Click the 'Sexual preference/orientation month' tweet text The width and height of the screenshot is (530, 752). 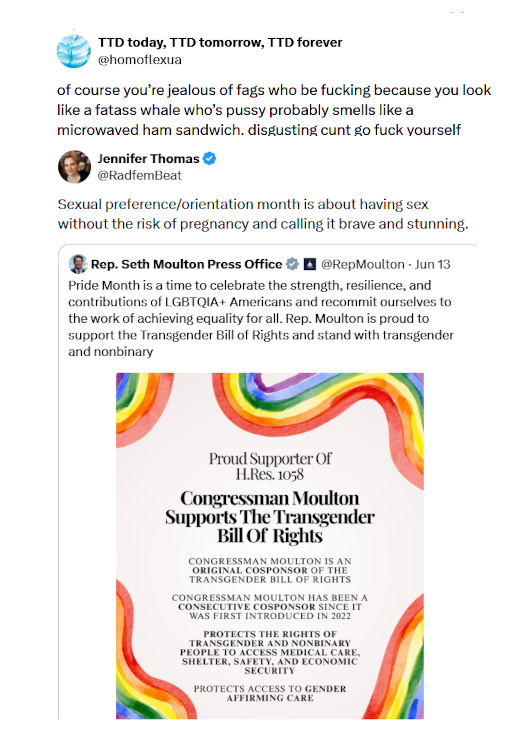point(263,214)
